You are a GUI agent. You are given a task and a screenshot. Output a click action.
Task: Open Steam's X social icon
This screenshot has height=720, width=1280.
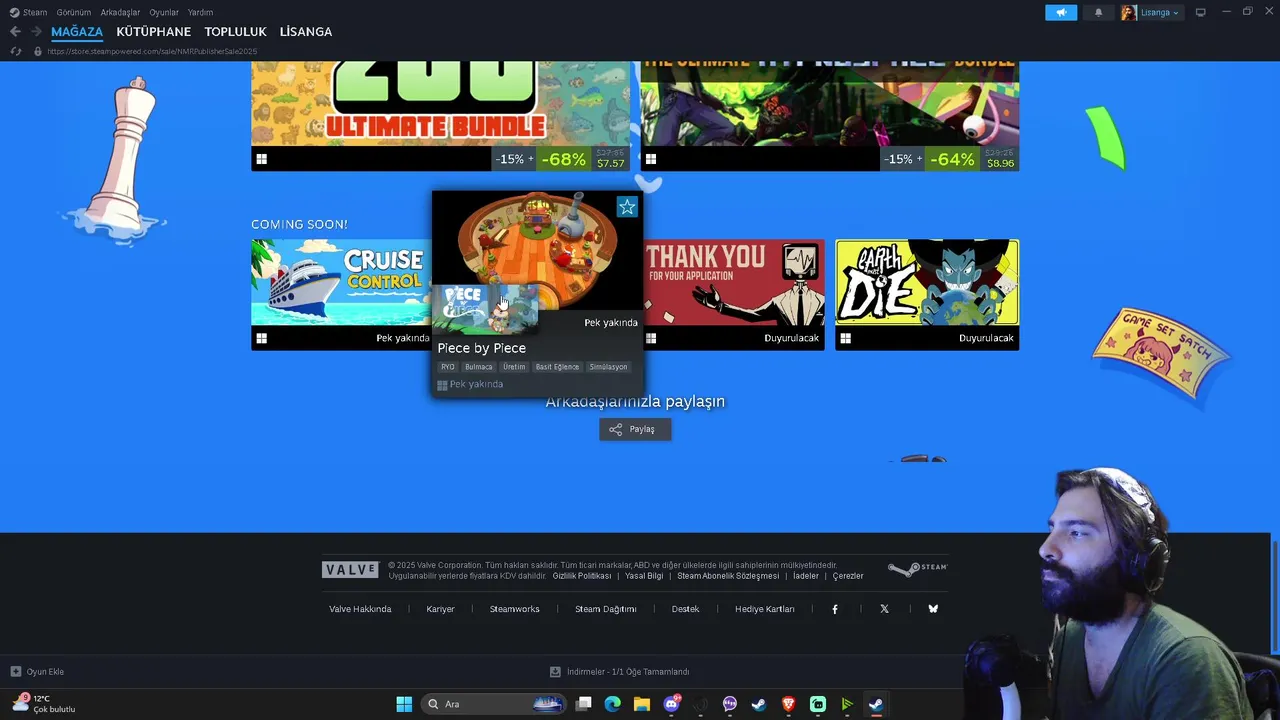coord(884,609)
